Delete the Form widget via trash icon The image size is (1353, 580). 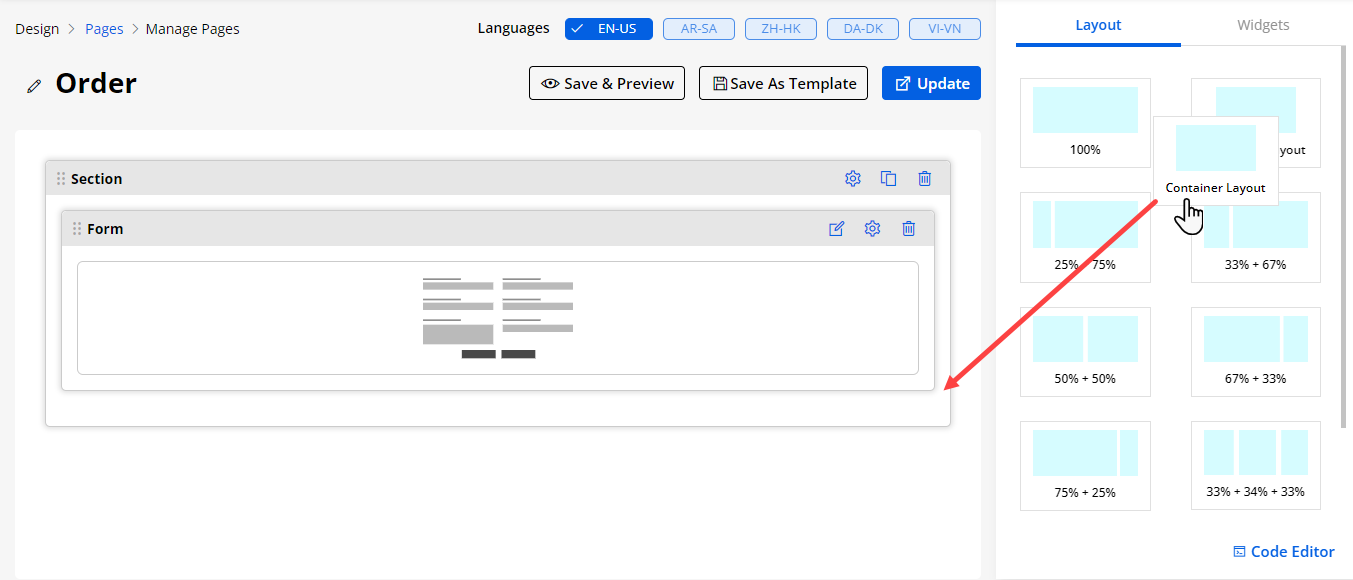[x=908, y=229]
